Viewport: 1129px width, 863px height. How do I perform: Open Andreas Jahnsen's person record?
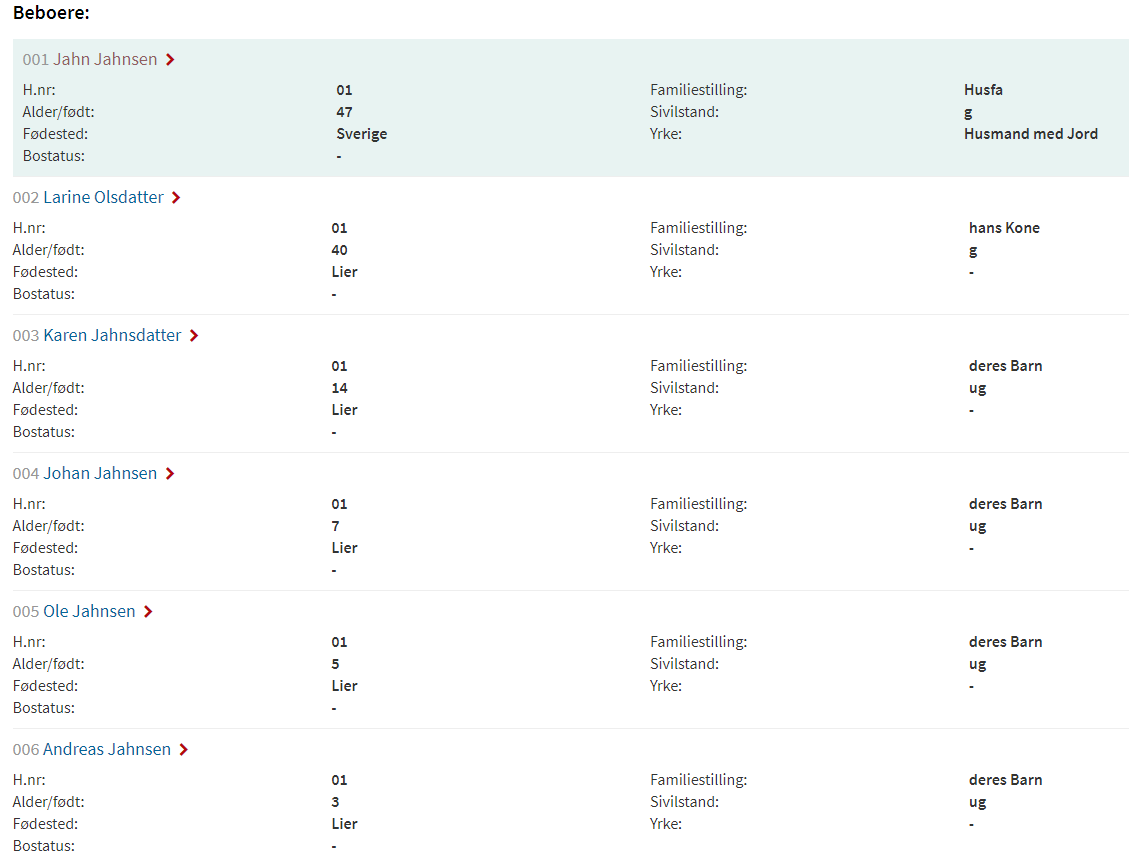click(x=107, y=749)
